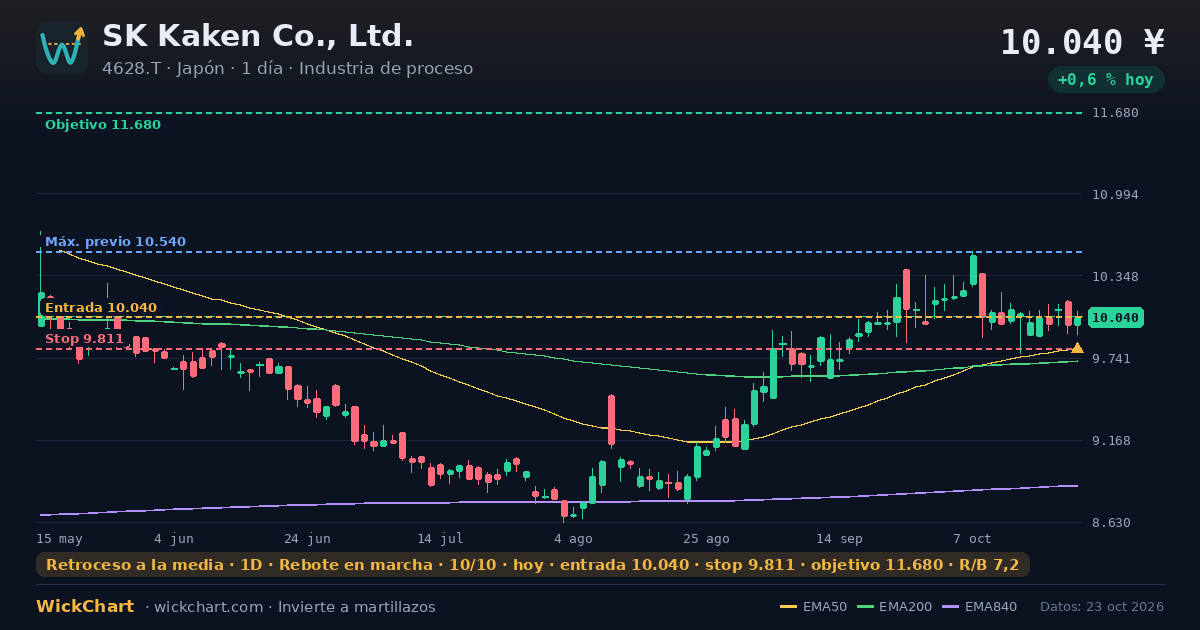This screenshot has width=1200, height=630.
Task: Click the Entrada 10.040 level label
Action: pyautogui.click(x=101, y=308)
